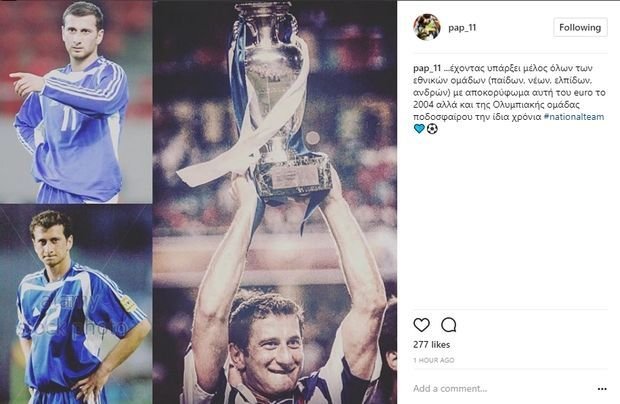Toggle the Following button
Image resolution: width=620 pixels, height=404 pixels.
click(580, 28)
